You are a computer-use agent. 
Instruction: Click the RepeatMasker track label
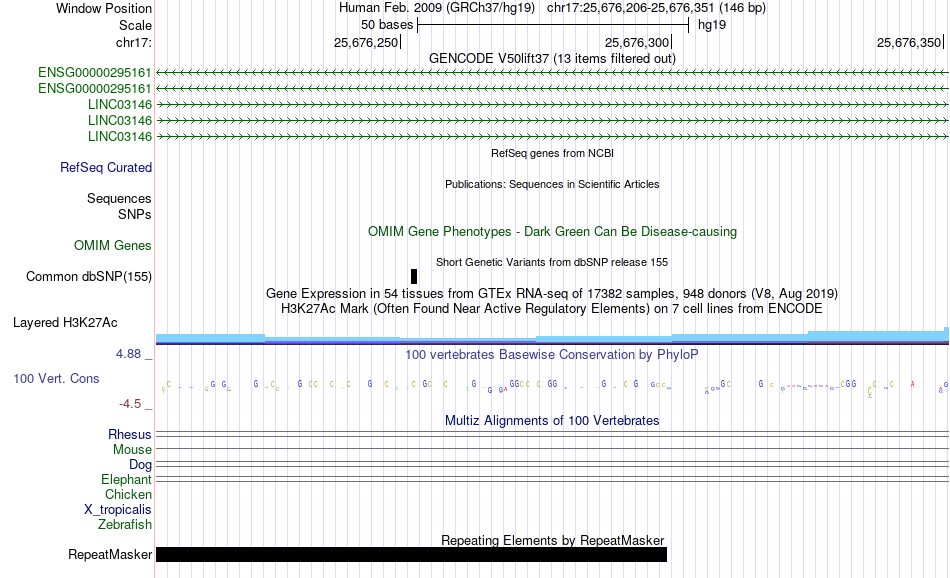coord(110,554)
